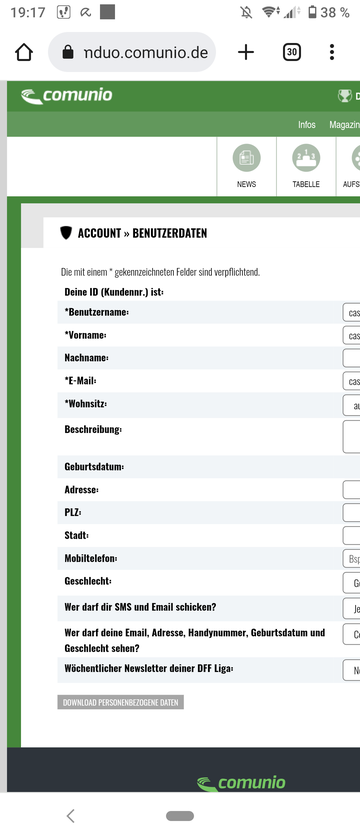
Task: Open the TABELLE ranking icon
Action: [x=306, y=167]
